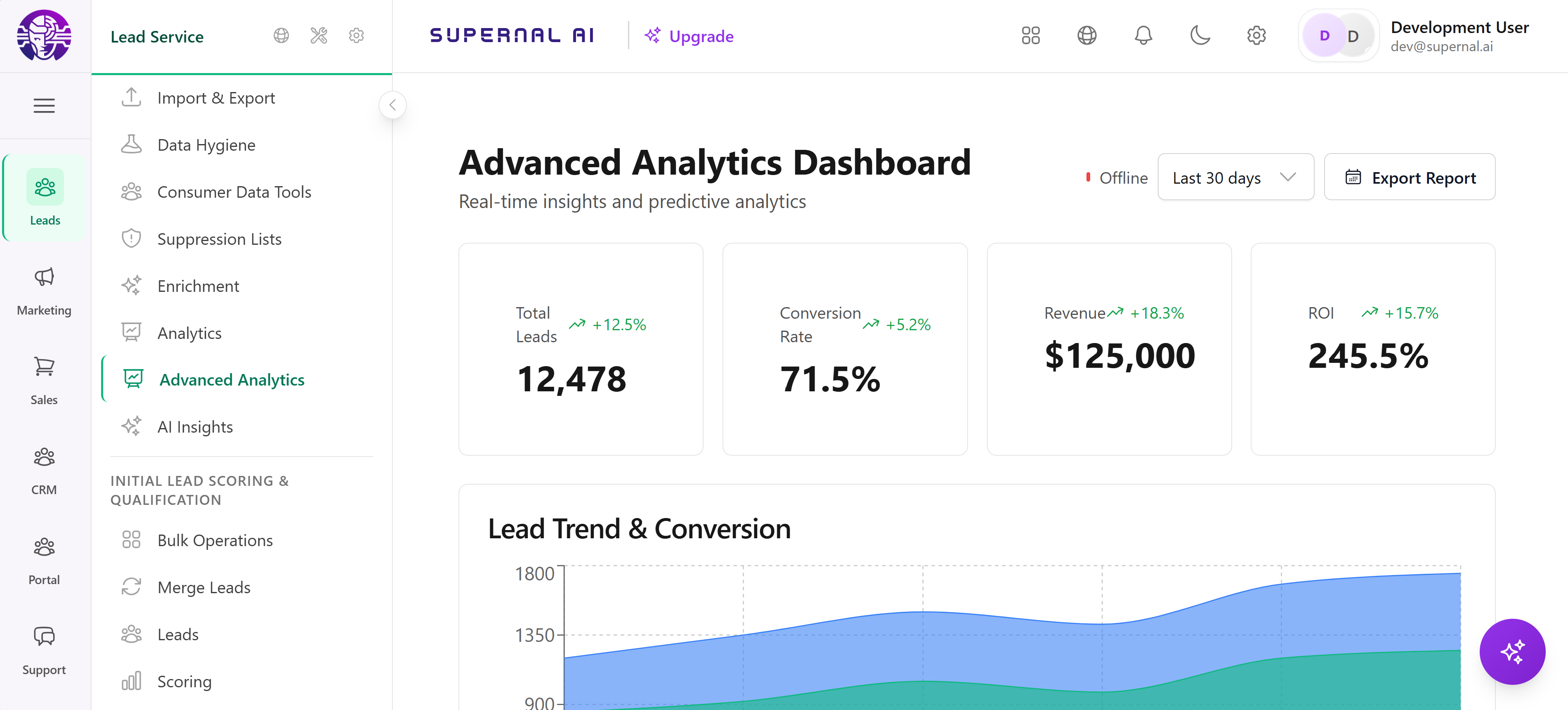Click the Supernal AI logo avatar
This screenshot has width=1568, height=710.
(x=44, y=35)
